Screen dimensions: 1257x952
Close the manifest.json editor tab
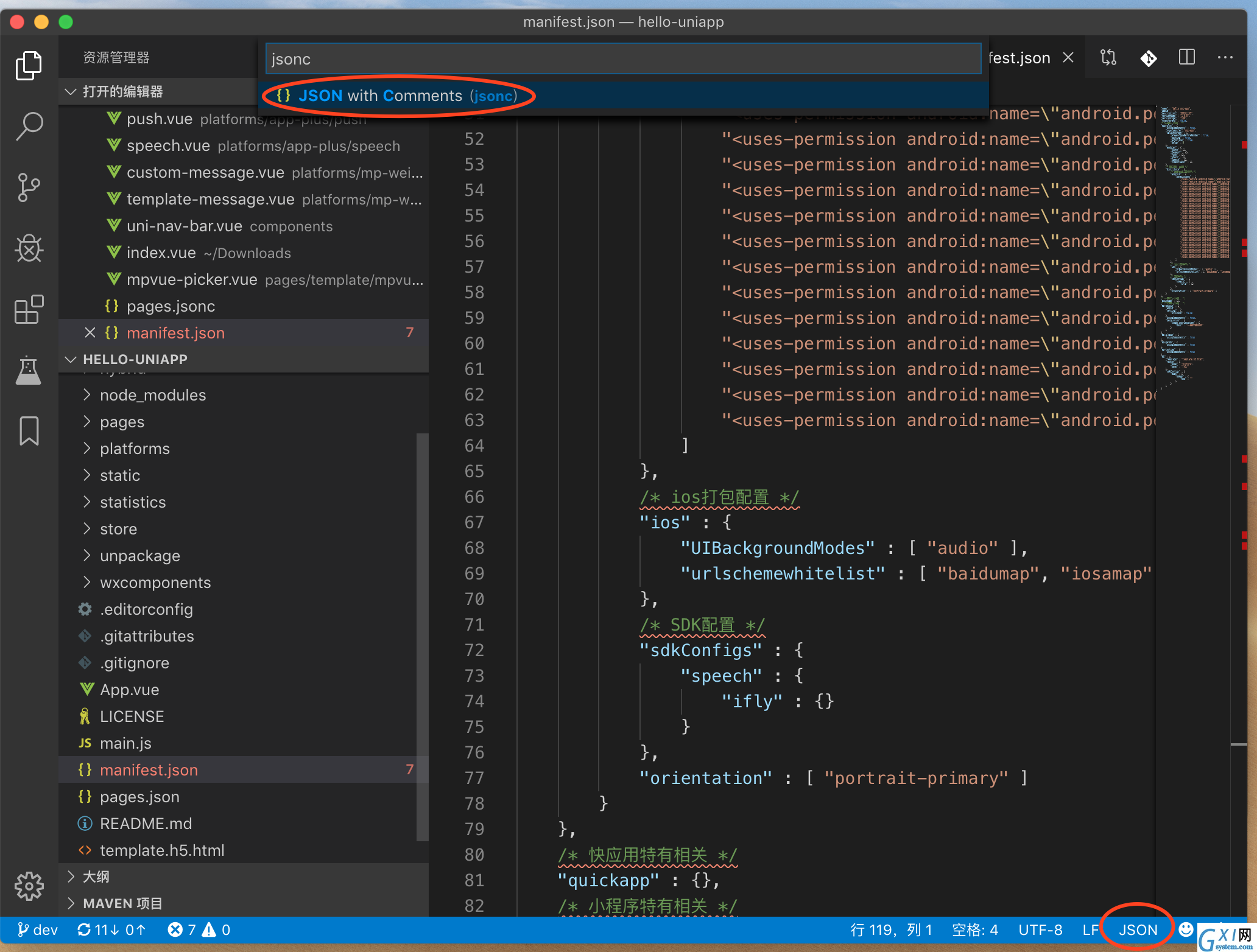[x=1068, y=58]
